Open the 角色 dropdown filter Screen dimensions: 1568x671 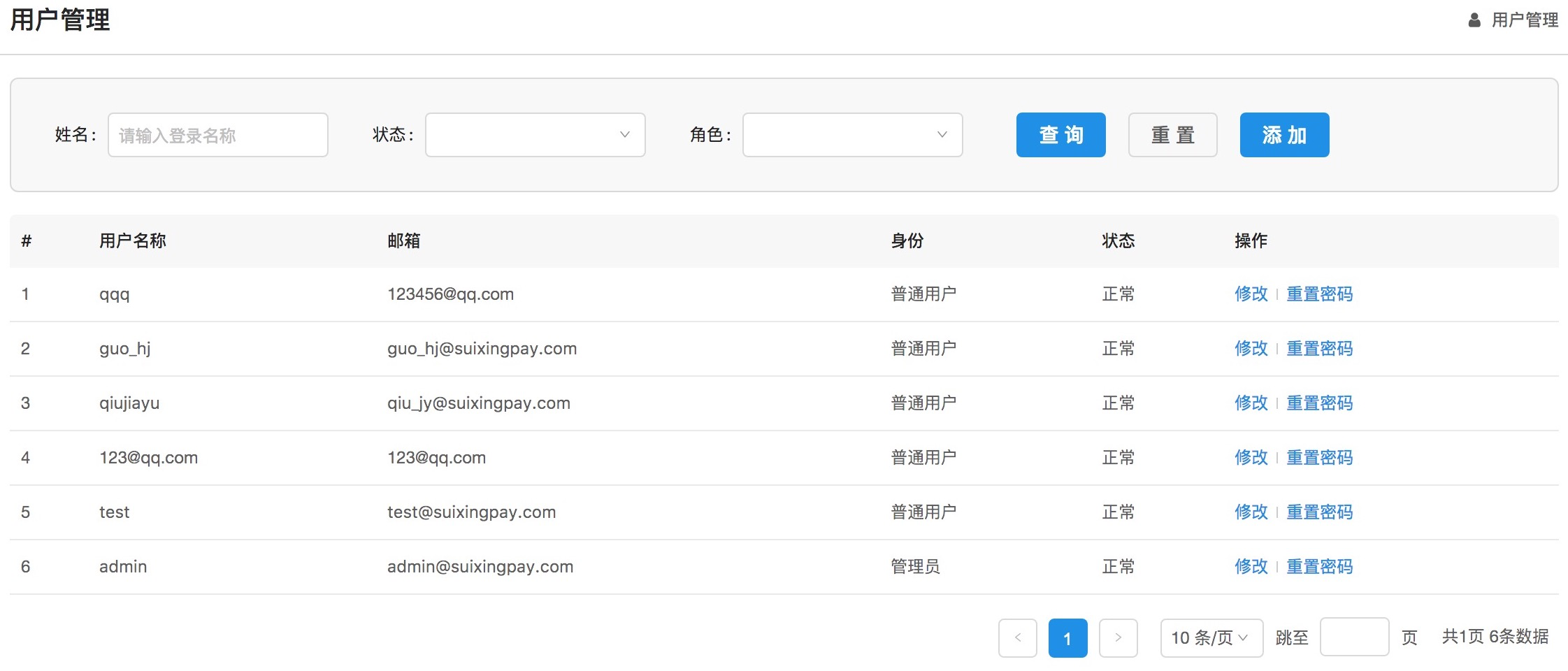pos(853,135)
